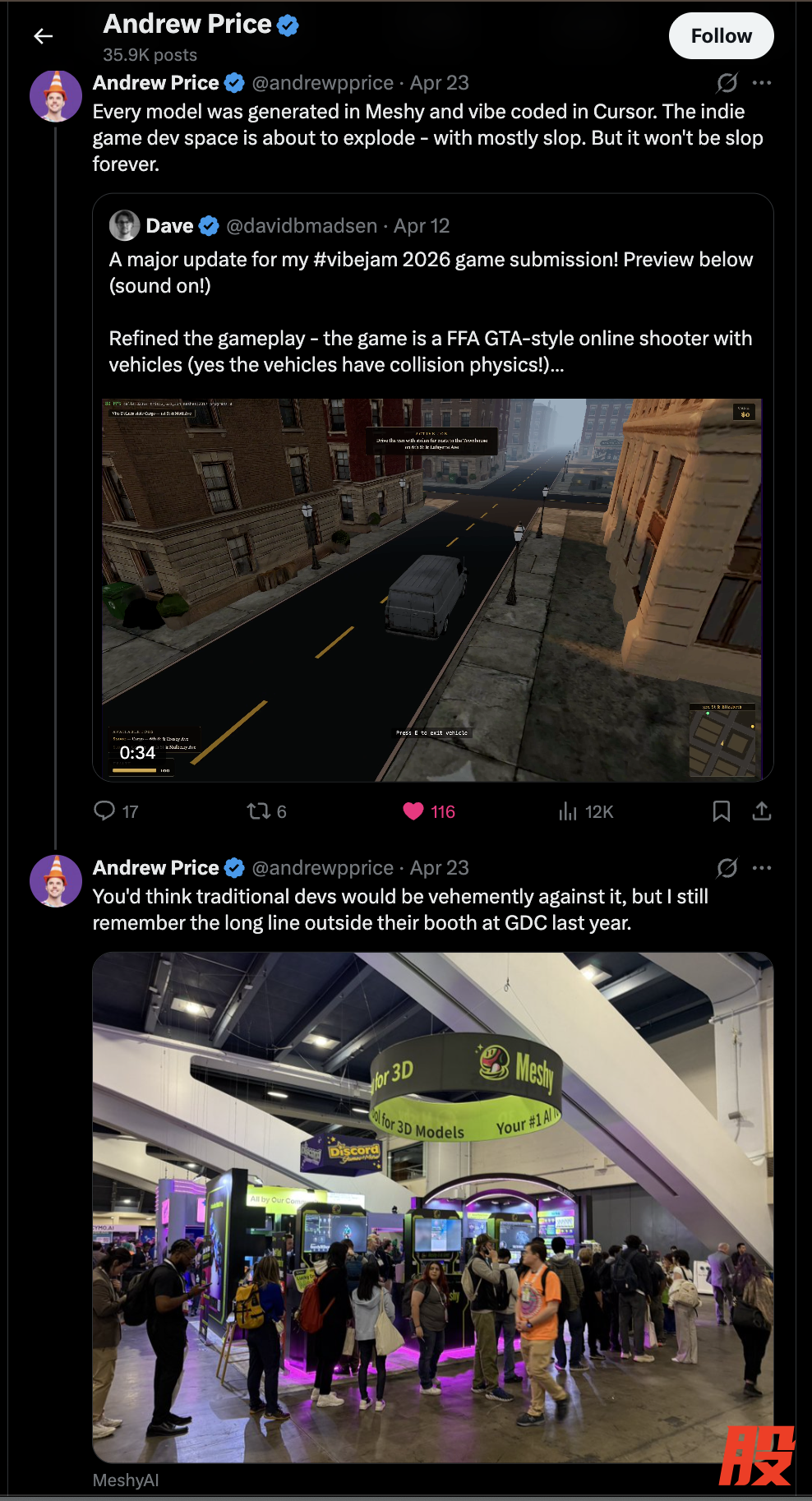Repost the post with 6 reposts

click(x=266, y=811)
